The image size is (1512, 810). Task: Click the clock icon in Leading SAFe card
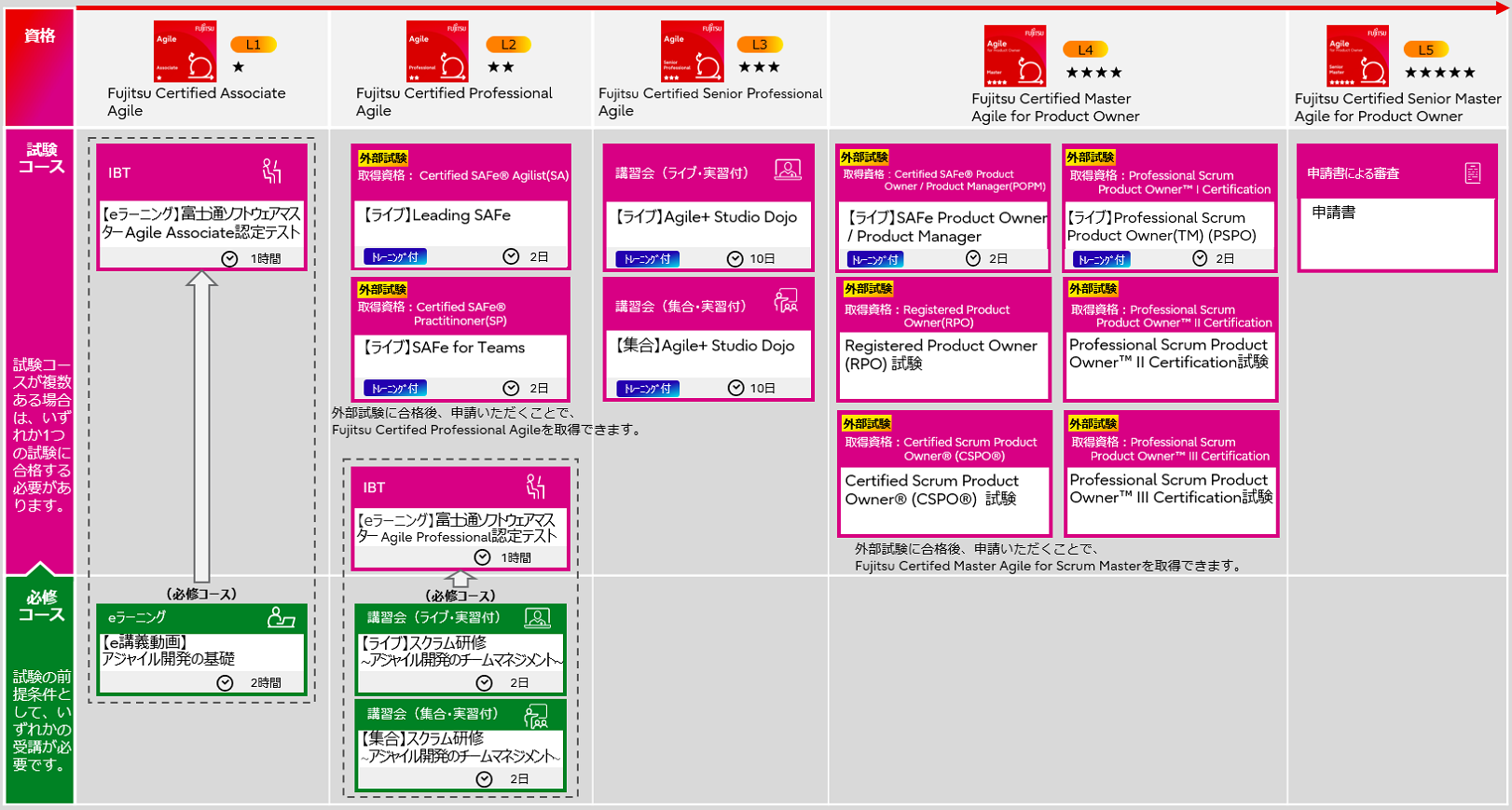511,256
